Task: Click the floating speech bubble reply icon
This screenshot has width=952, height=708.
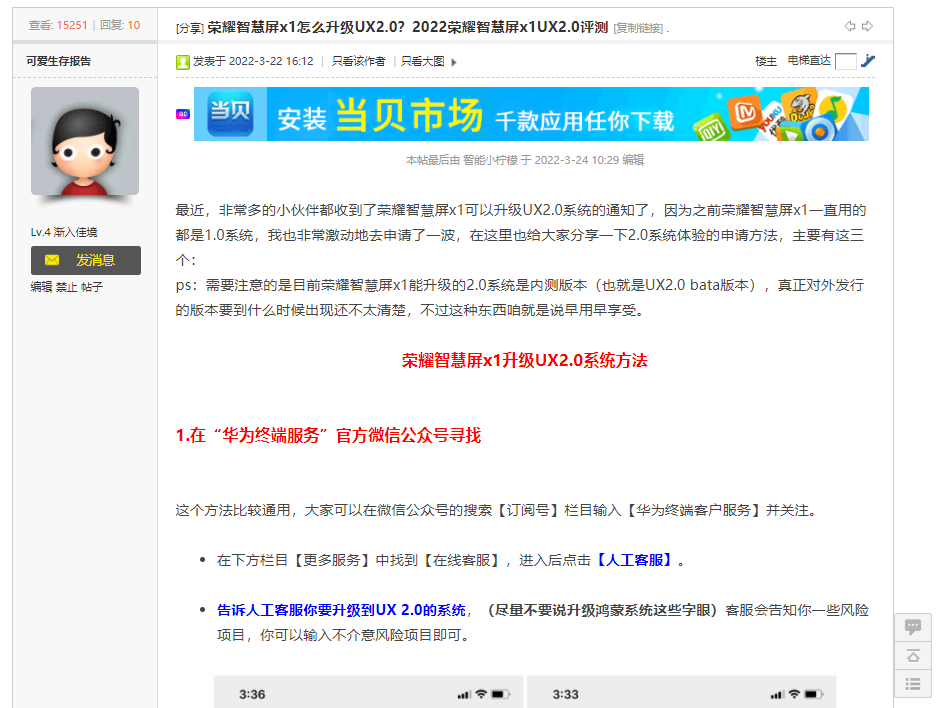Action: (x=913, y=627)
